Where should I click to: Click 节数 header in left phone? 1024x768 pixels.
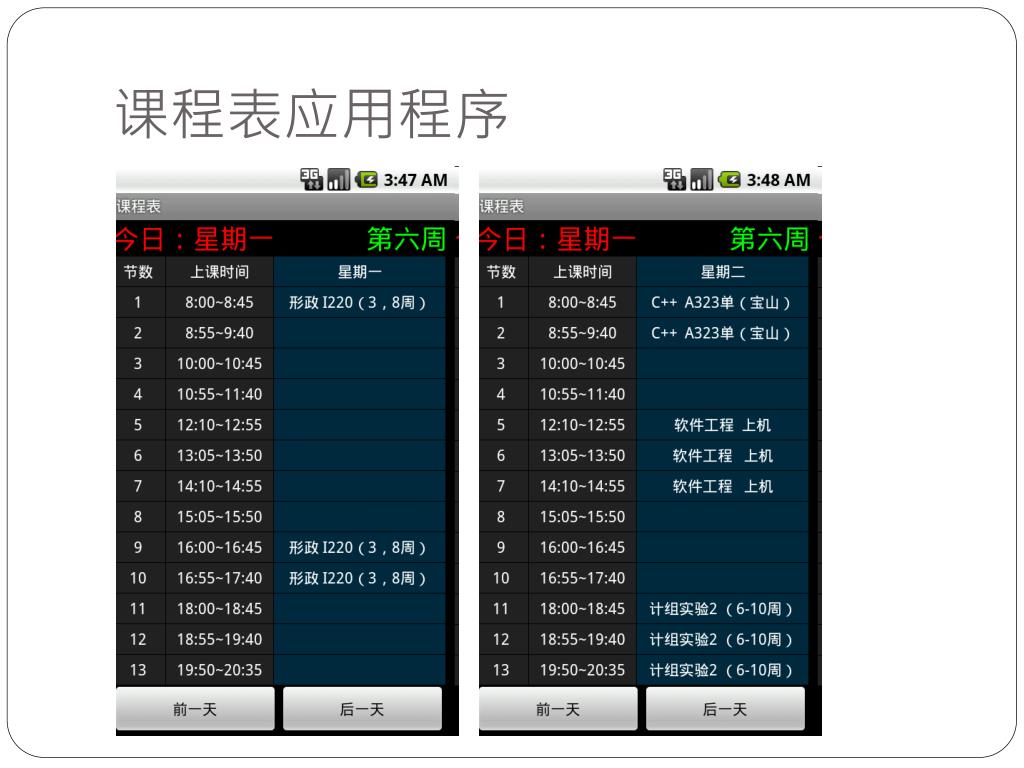coord(138,272)
